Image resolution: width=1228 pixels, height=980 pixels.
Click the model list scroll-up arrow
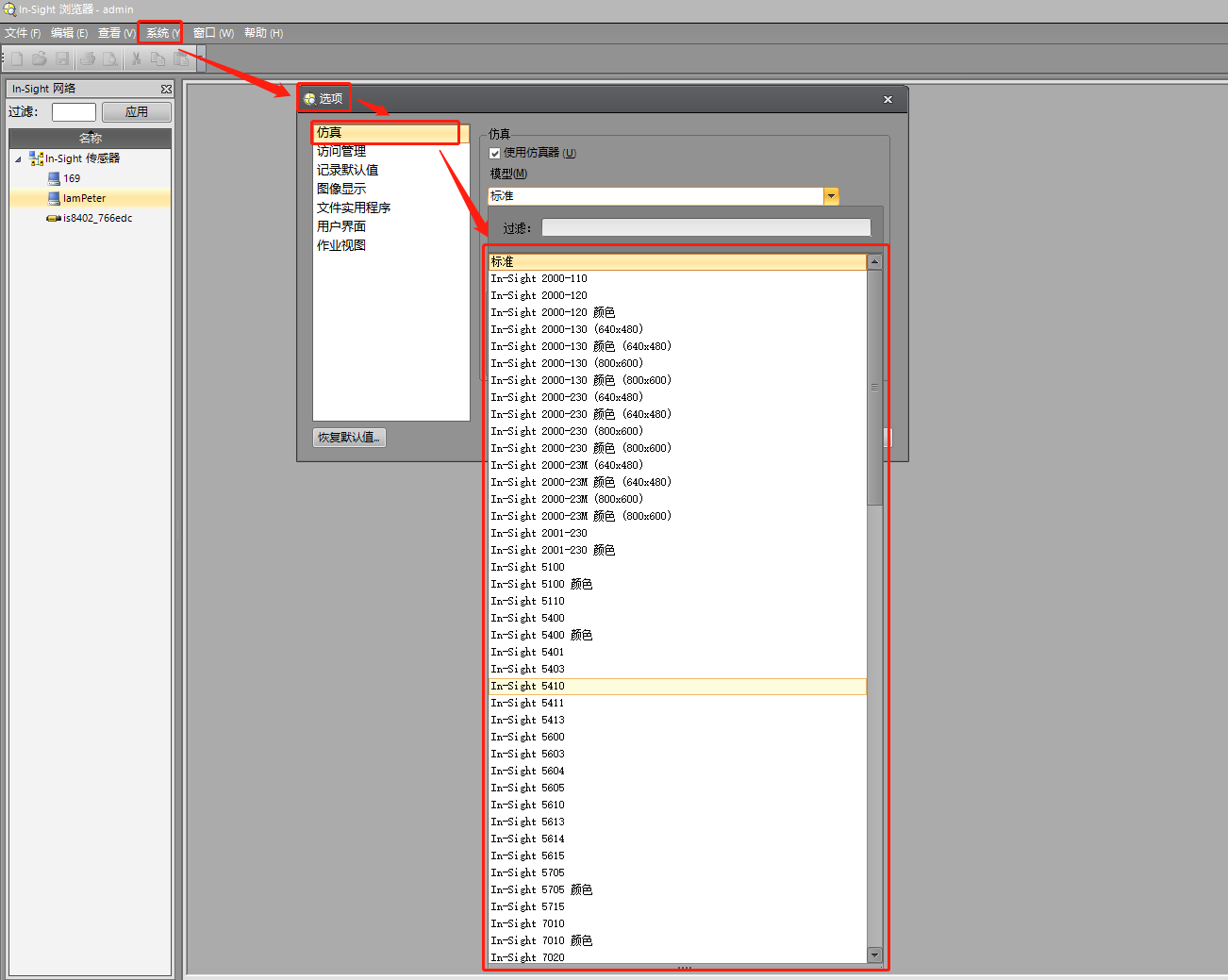point(874,262)
